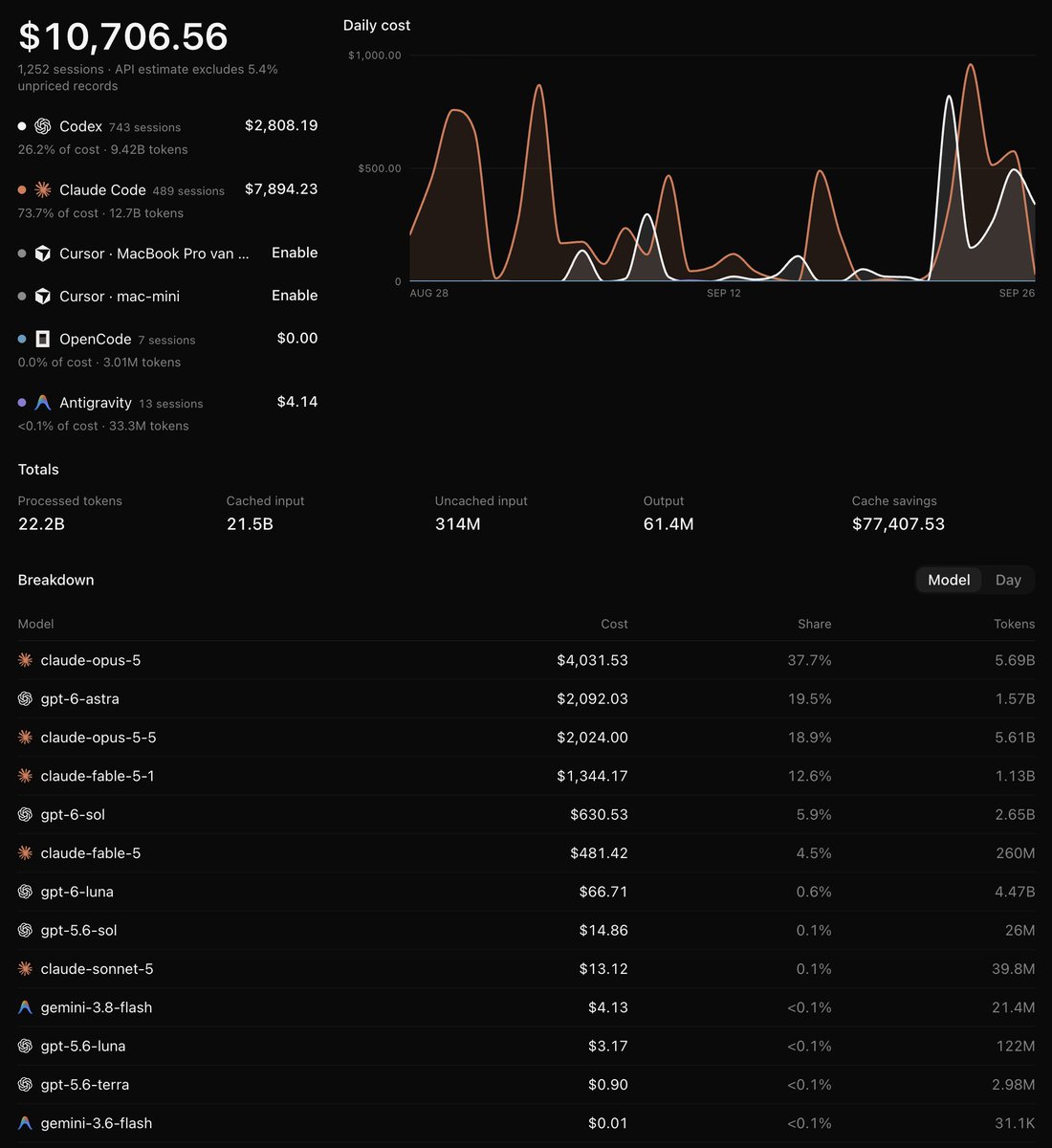Switch the breakdown to Day view
The width and height of the screenshot is (1052, 1148).
(1008, 580)
